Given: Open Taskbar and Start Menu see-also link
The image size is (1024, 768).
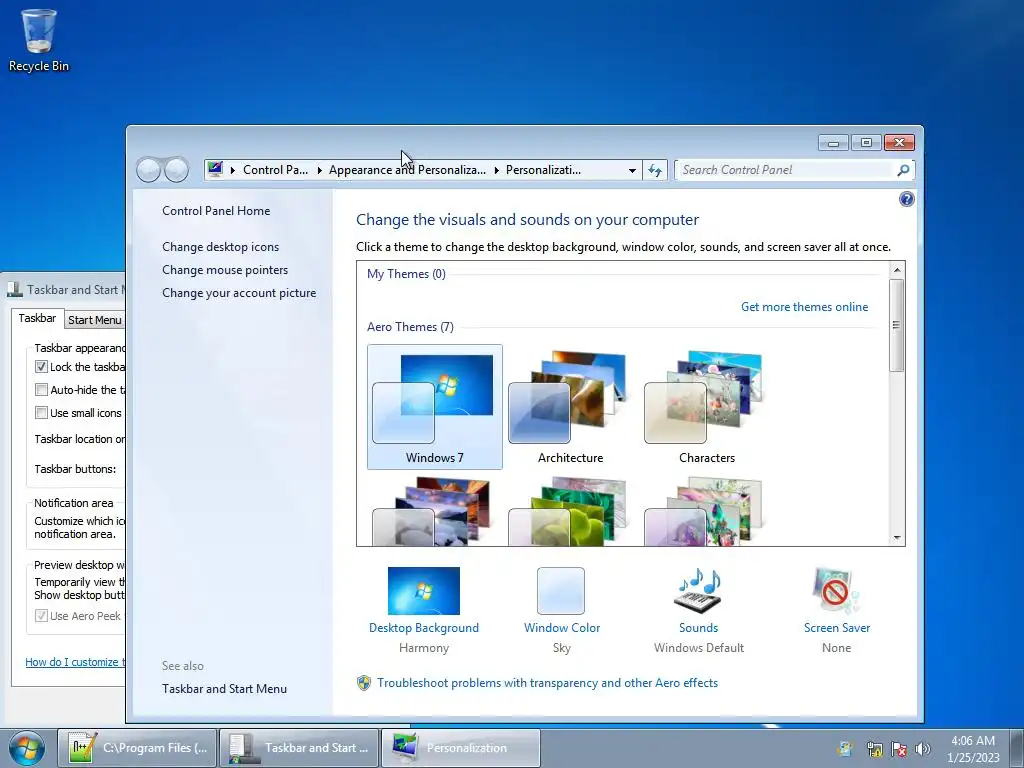Looking at the screenshot, I should coord(225,689).
